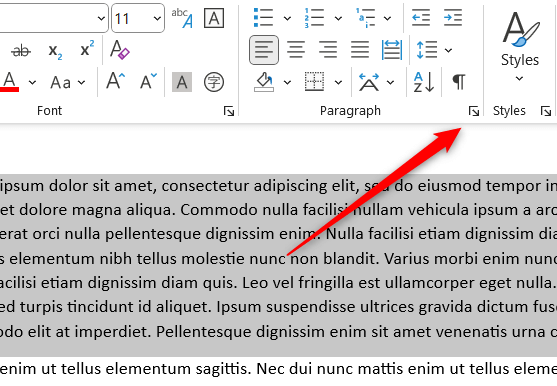Apply paragraph shading paint bucket

coord(264,82)
